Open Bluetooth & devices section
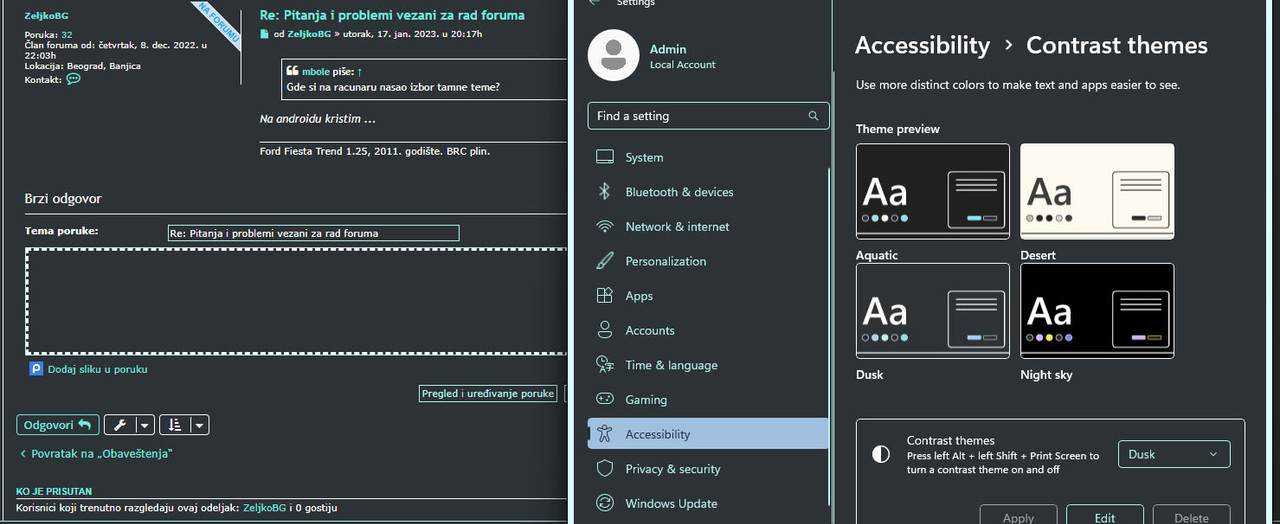The image size is (1280, 524). [708, 192]
